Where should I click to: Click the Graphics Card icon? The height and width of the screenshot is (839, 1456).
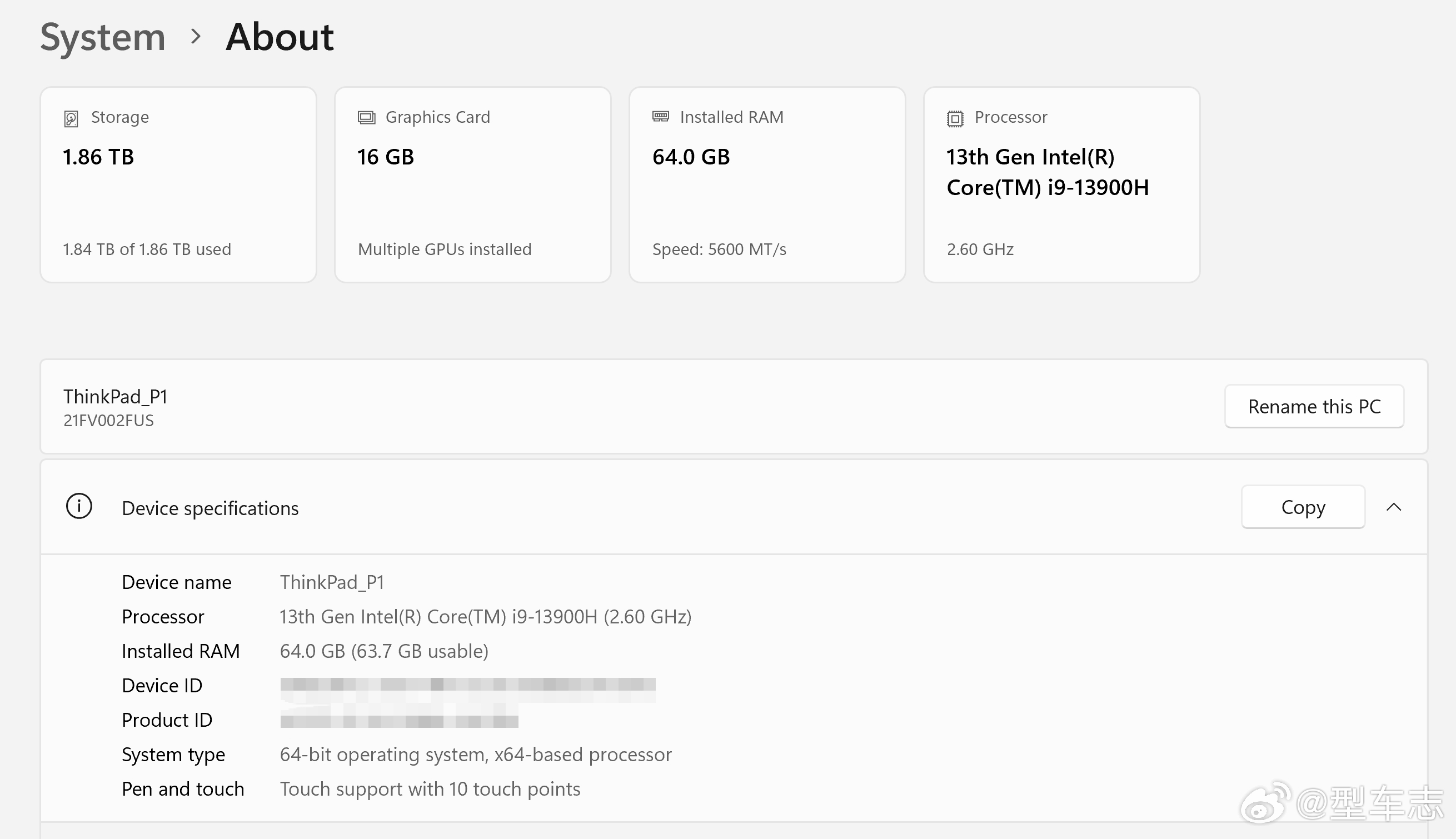point(366,118)
